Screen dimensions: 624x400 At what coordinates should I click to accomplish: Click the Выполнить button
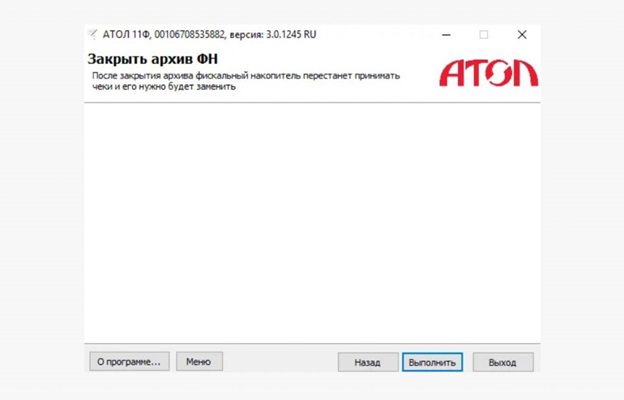pos(432,362)
